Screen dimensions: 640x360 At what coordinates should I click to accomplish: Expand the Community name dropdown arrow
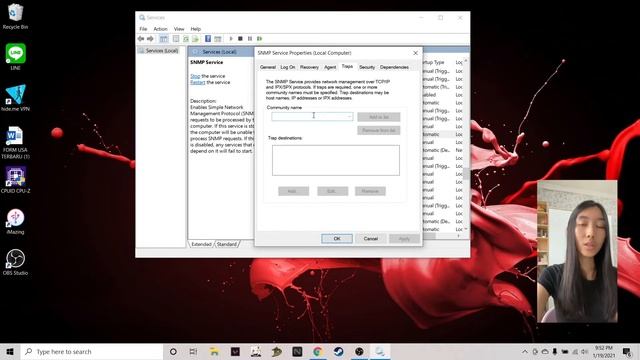349,116
